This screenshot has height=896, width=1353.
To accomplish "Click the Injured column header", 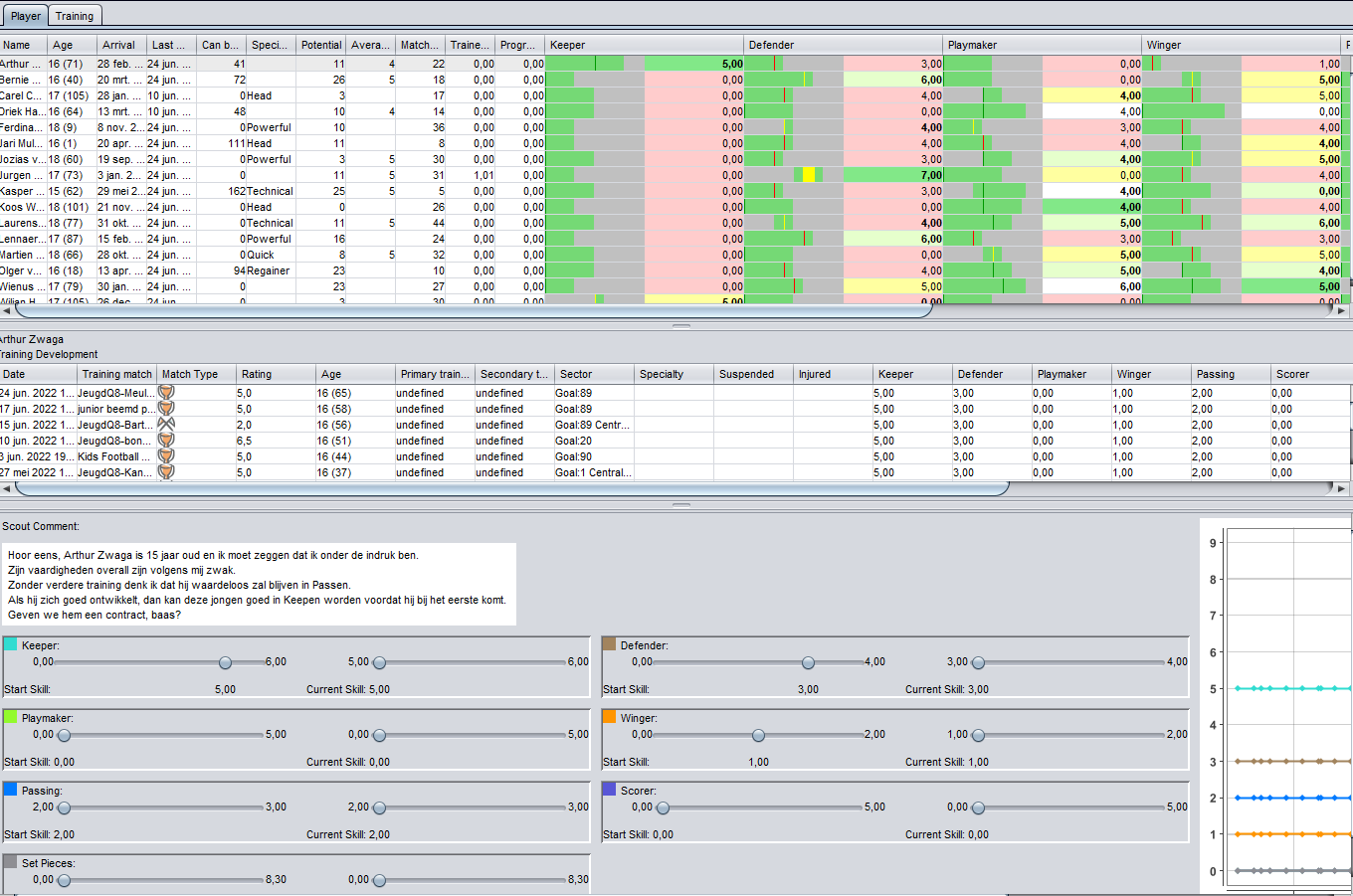I will (x=833, y=374).
